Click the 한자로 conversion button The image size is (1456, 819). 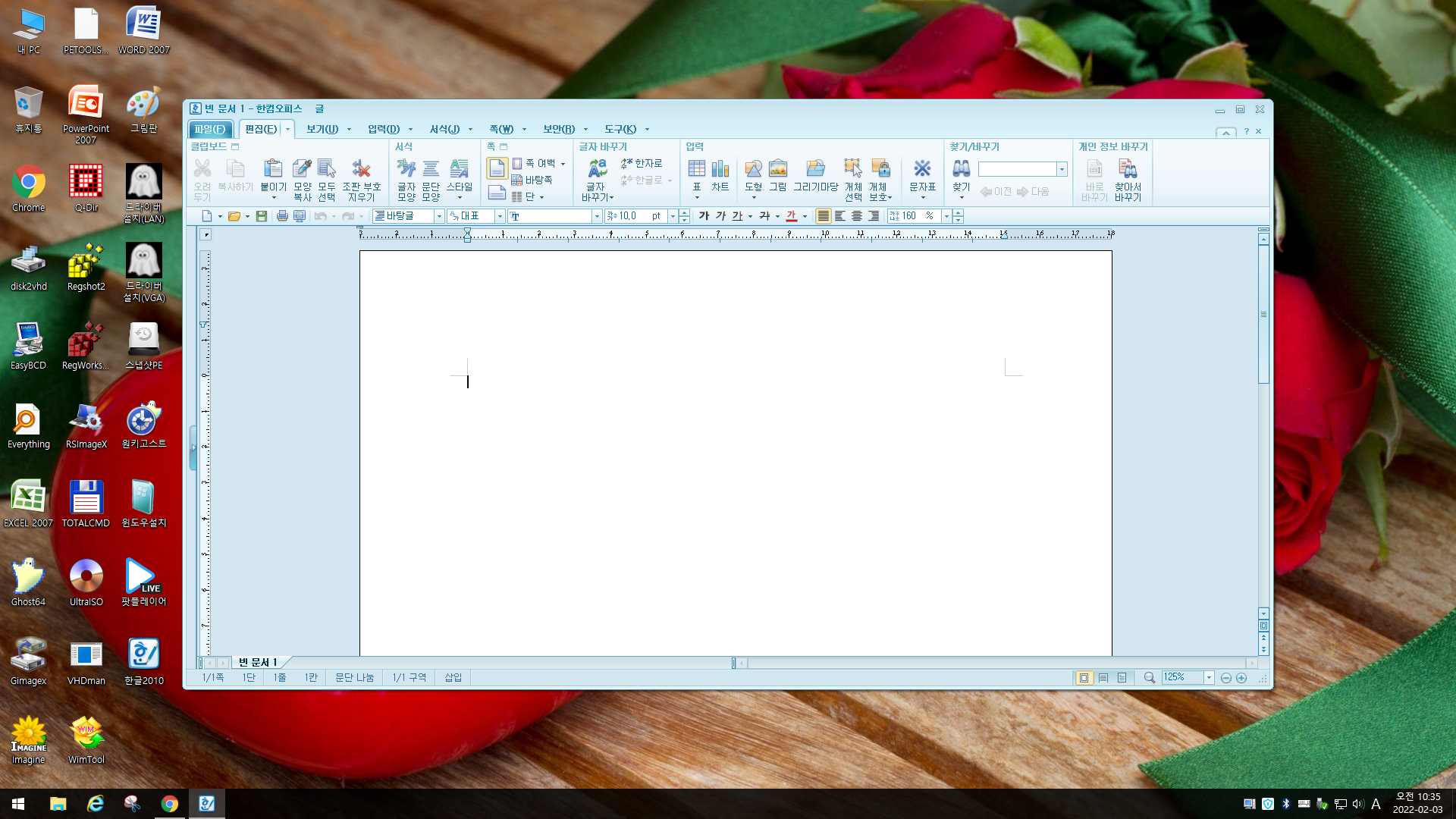coord(642,163)
